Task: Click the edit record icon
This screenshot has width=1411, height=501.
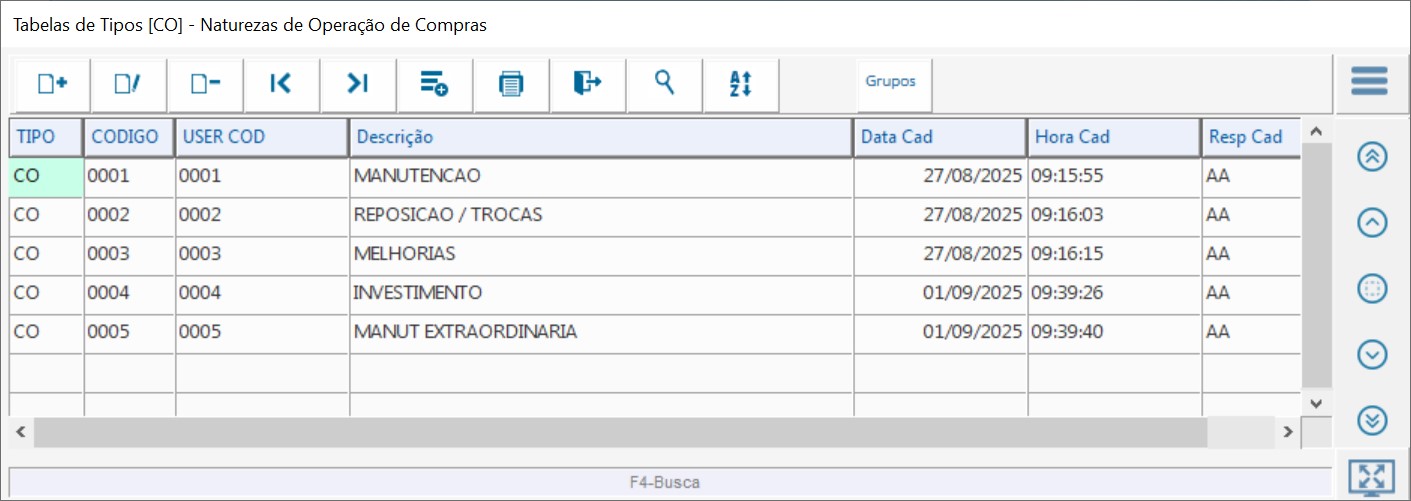Action: coord(128,84)
